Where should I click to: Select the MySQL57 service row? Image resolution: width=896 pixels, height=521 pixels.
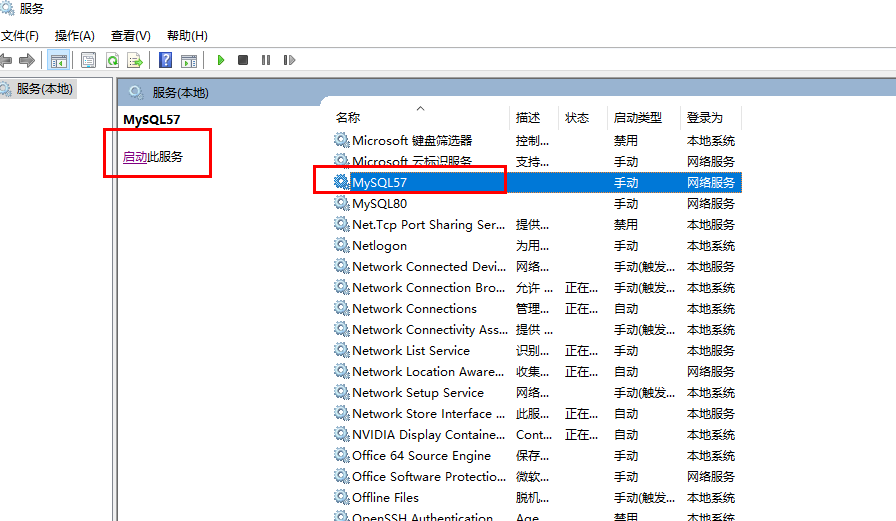537,183
